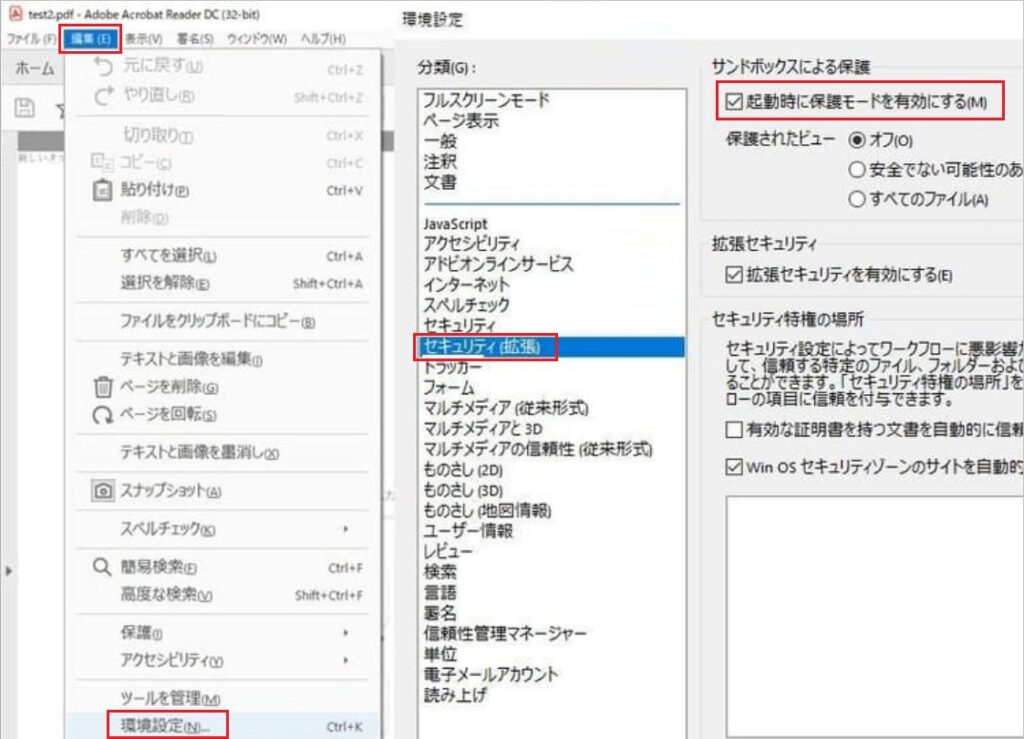
Task: Click the rotate icon for ページを回転
Action: 102,415
